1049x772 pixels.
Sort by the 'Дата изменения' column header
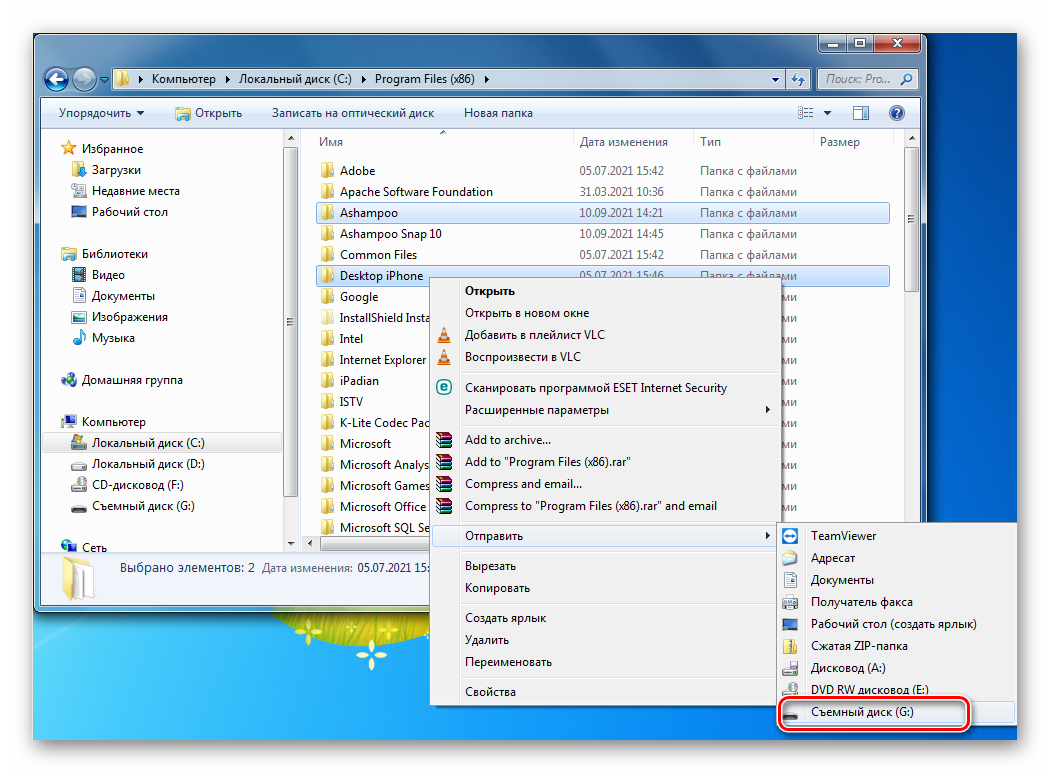[x=623, y=142]
